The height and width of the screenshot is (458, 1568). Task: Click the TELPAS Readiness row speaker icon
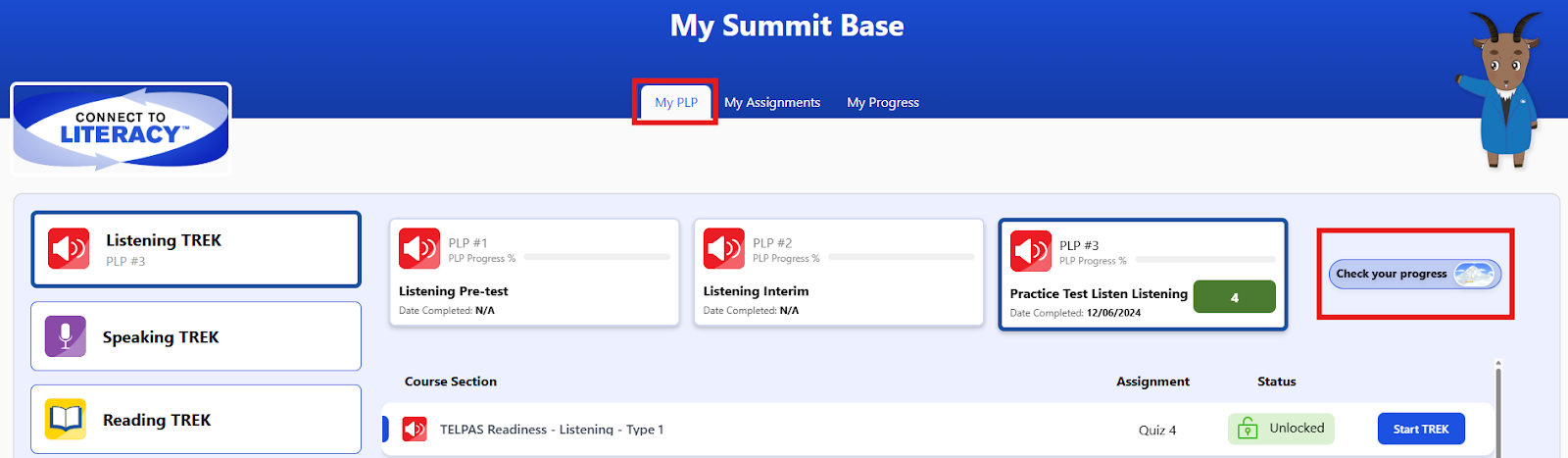coord(415,430)
